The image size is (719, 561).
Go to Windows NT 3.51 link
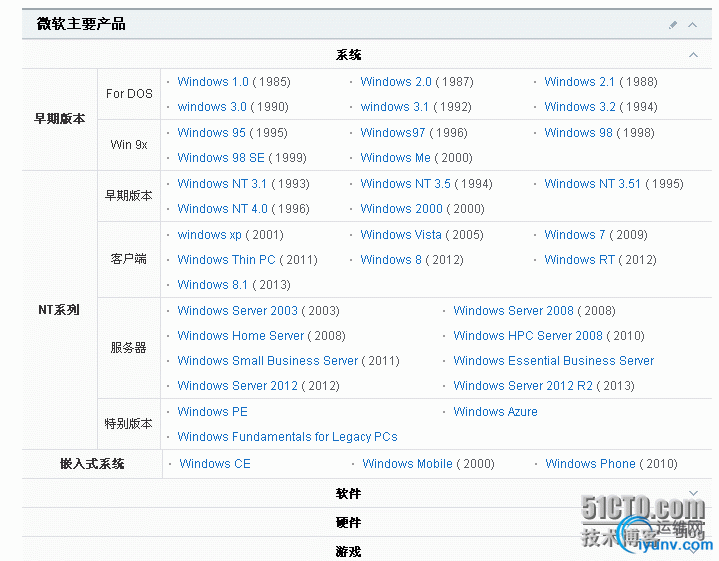coord(592,183)
